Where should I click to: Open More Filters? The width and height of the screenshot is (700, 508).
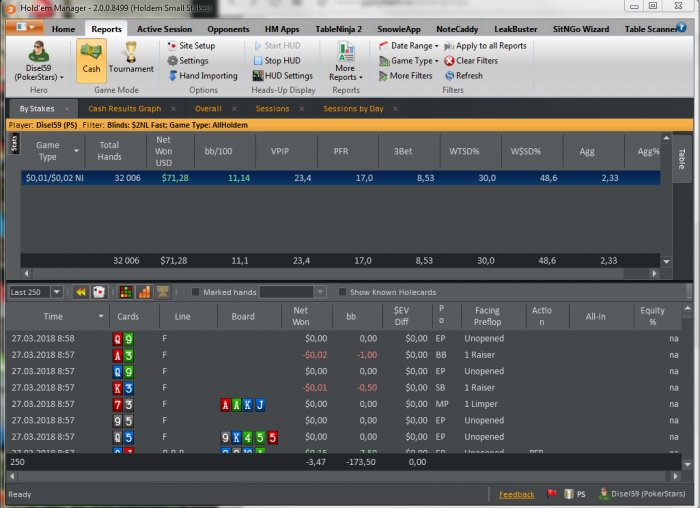pos(405,76)
